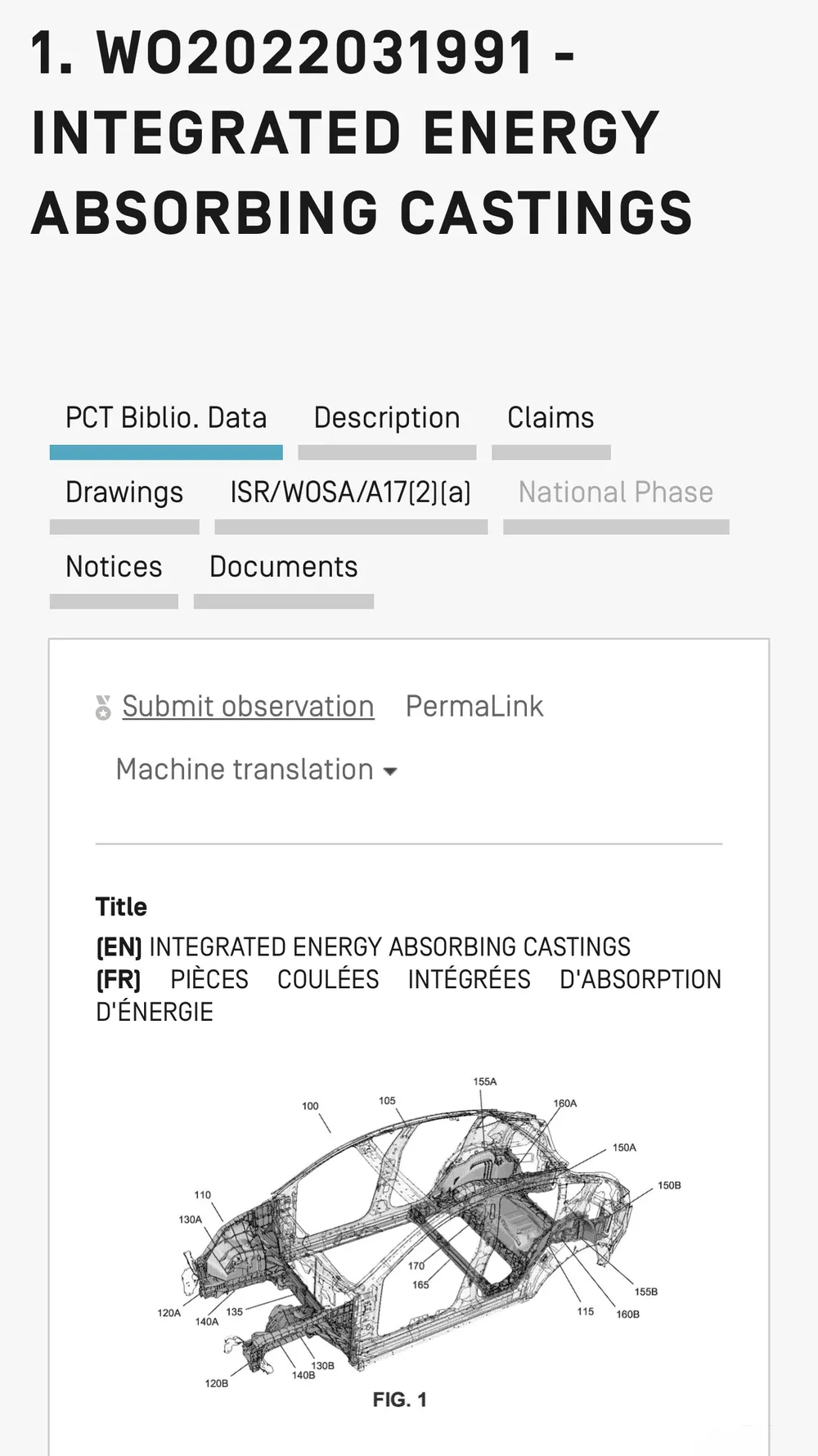Switch to the PCT Biblio. Data tab

166,418
